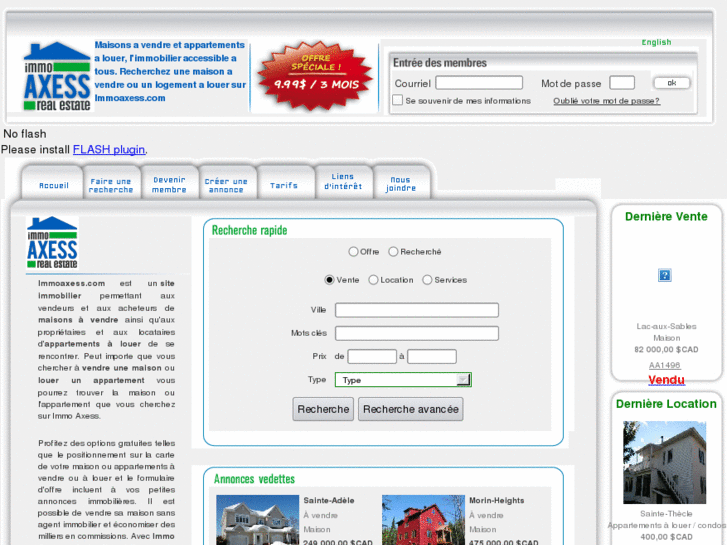Open the Nous joindre tab
The height and width of the screenshot is (545, 727).
click(401, 184)
